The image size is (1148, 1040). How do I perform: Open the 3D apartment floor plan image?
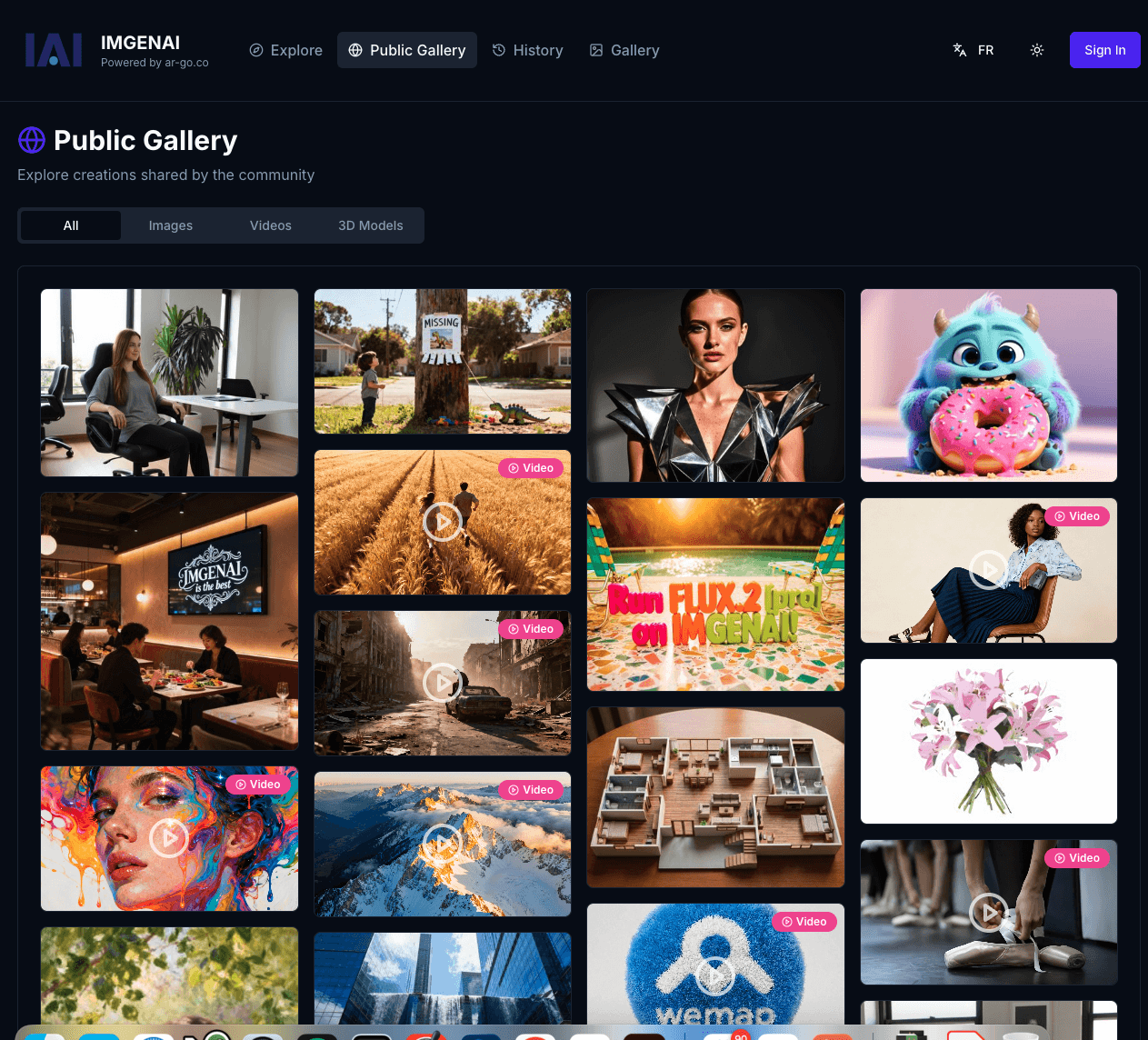point(715,797)
